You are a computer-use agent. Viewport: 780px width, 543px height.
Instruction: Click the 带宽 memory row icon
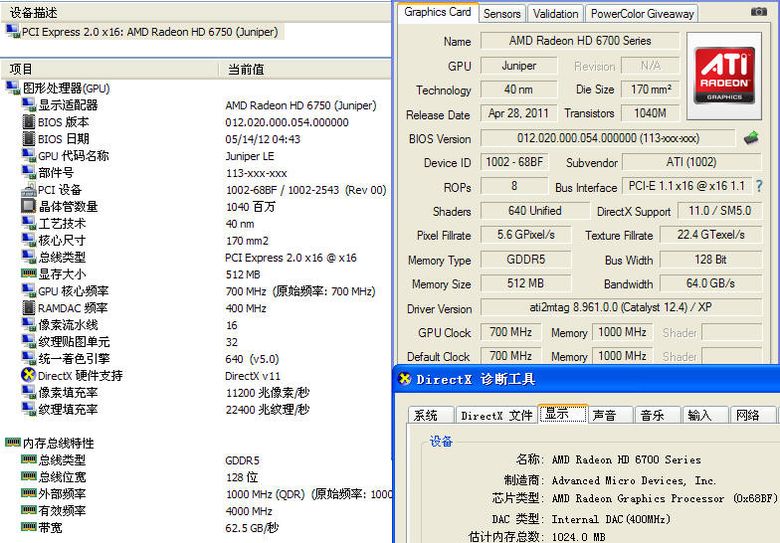[29, 527]
